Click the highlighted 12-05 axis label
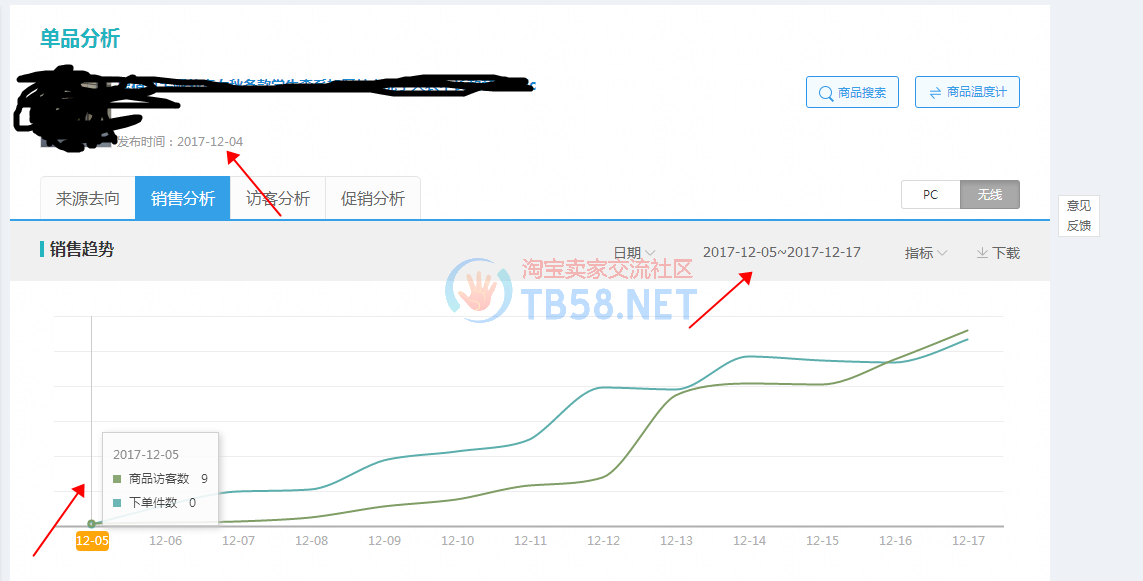 pos(93,541)
